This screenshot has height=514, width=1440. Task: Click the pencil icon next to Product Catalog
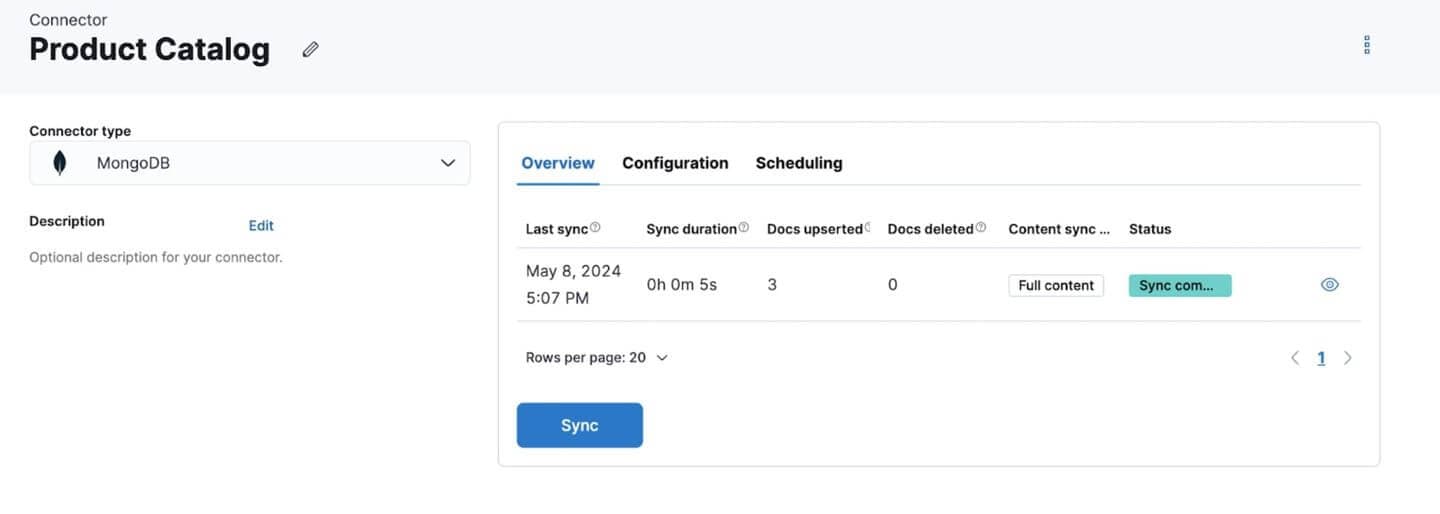pyautogui.click(x=310, y=49)
